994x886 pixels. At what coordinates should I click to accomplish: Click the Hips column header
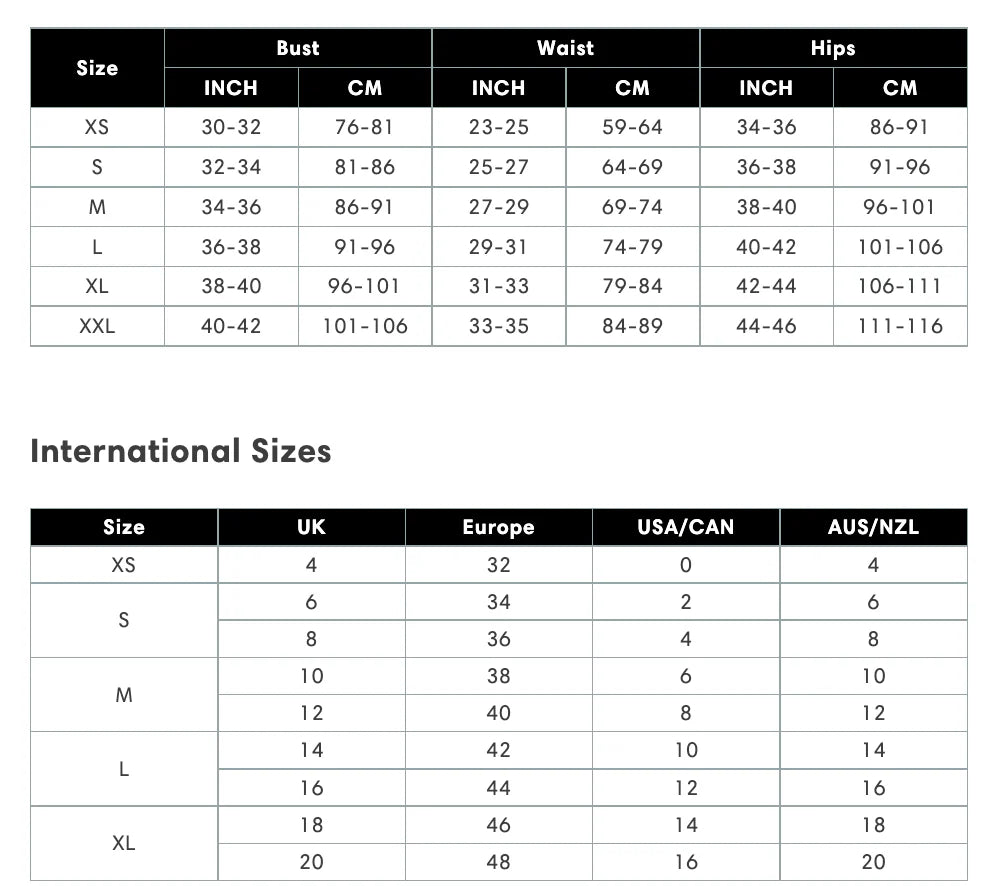tap(833, 48)
